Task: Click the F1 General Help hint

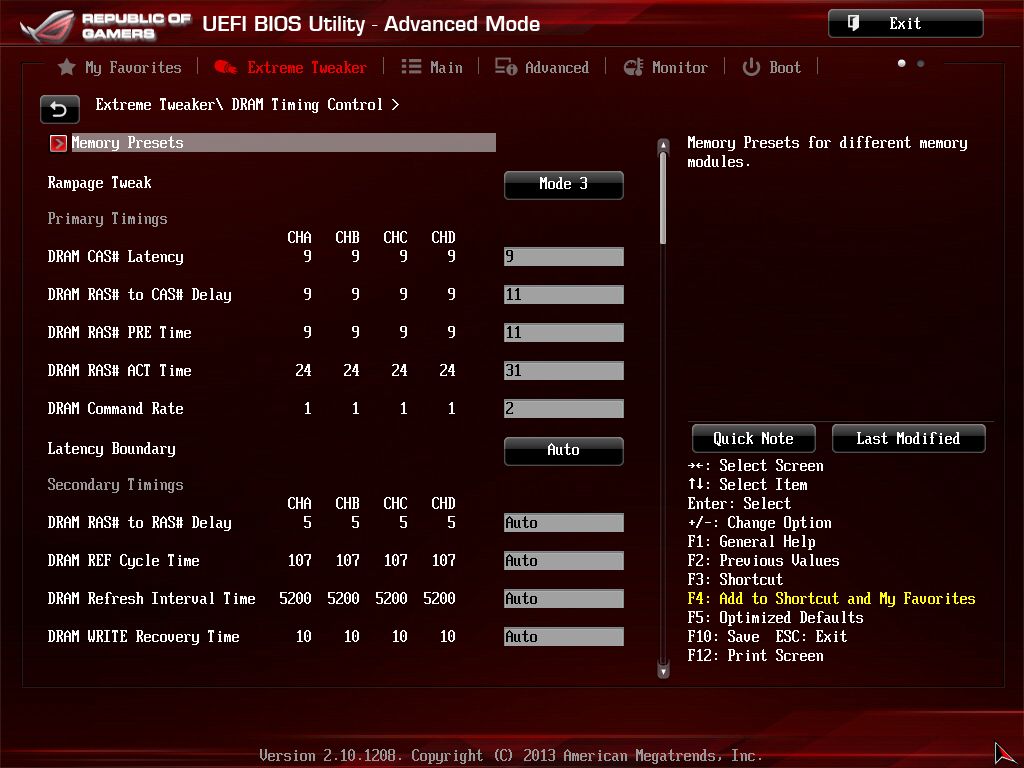Action: [x=752, y=541]
